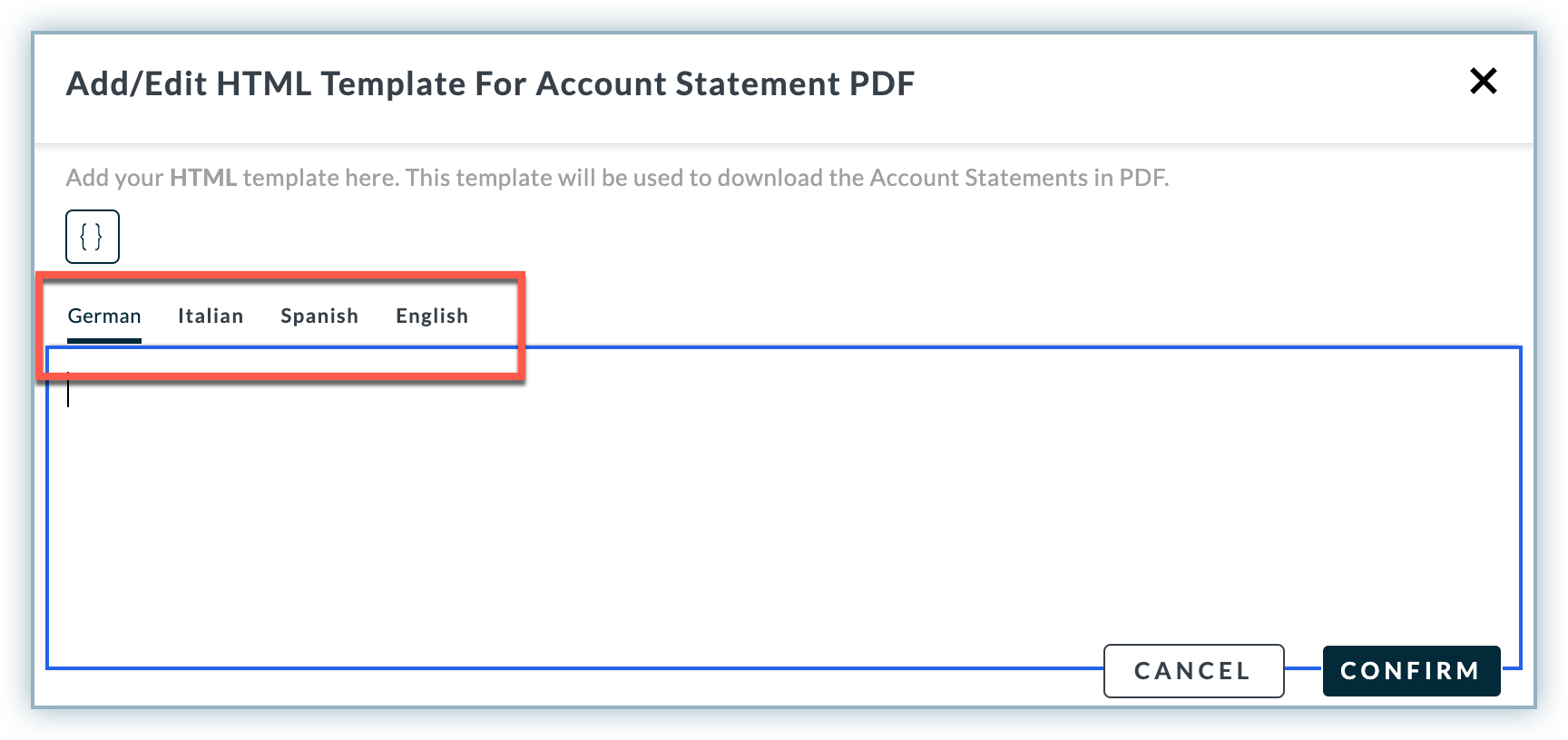Close the template dialog with the X
1568x740 pixels.
pyautogui.click(x=1483, y=82)
